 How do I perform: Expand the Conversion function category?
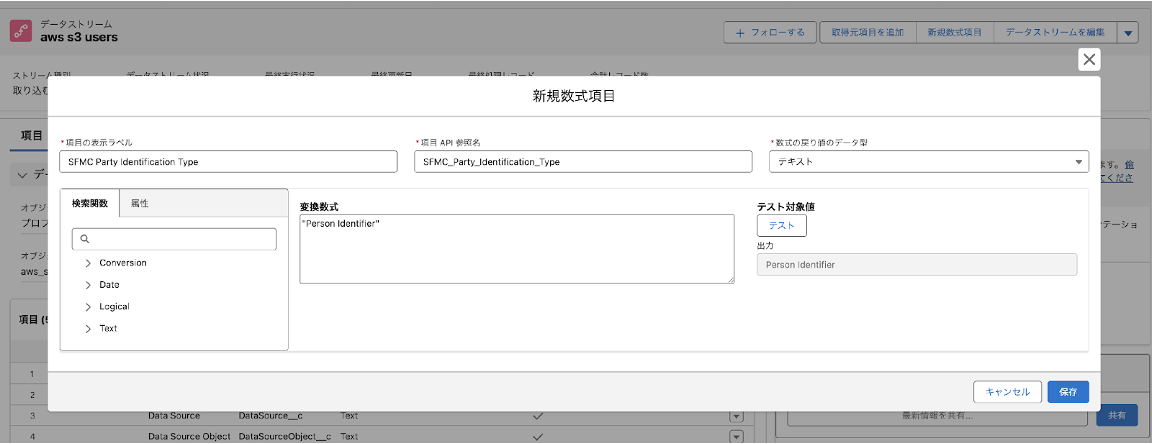coord(89,263)
